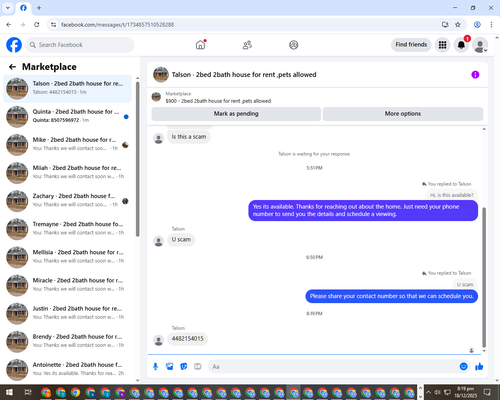This screenshot has width=500, height=400.
Task: Click the Facebook logo
Action: pos(14,45)
